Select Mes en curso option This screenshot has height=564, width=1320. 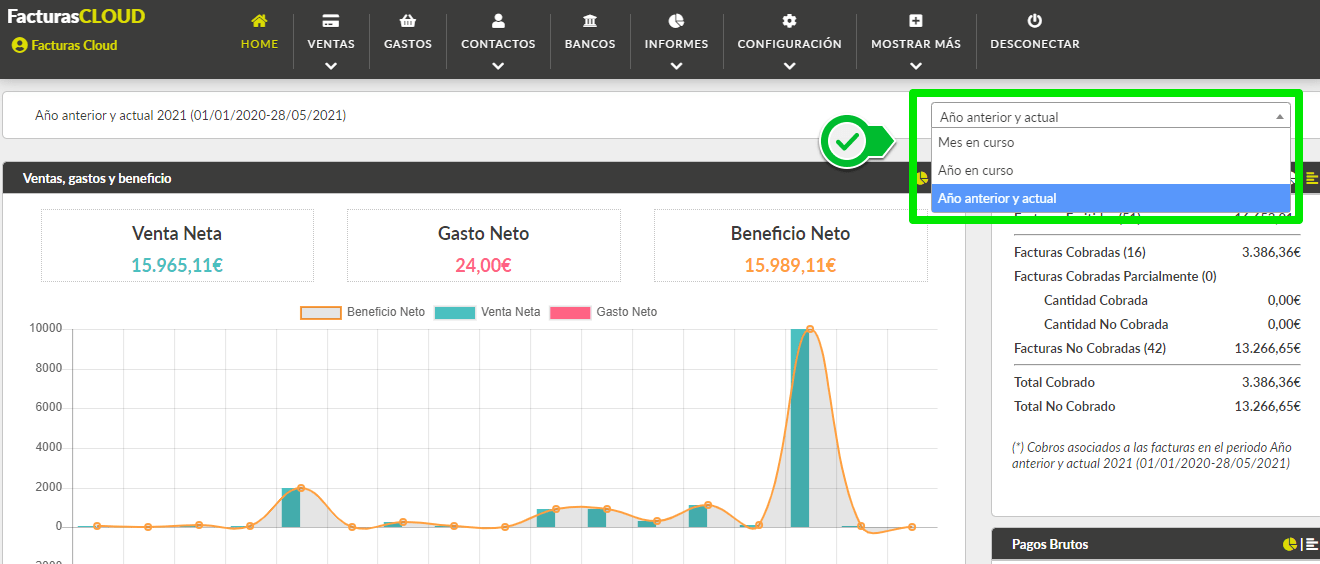1111,143
